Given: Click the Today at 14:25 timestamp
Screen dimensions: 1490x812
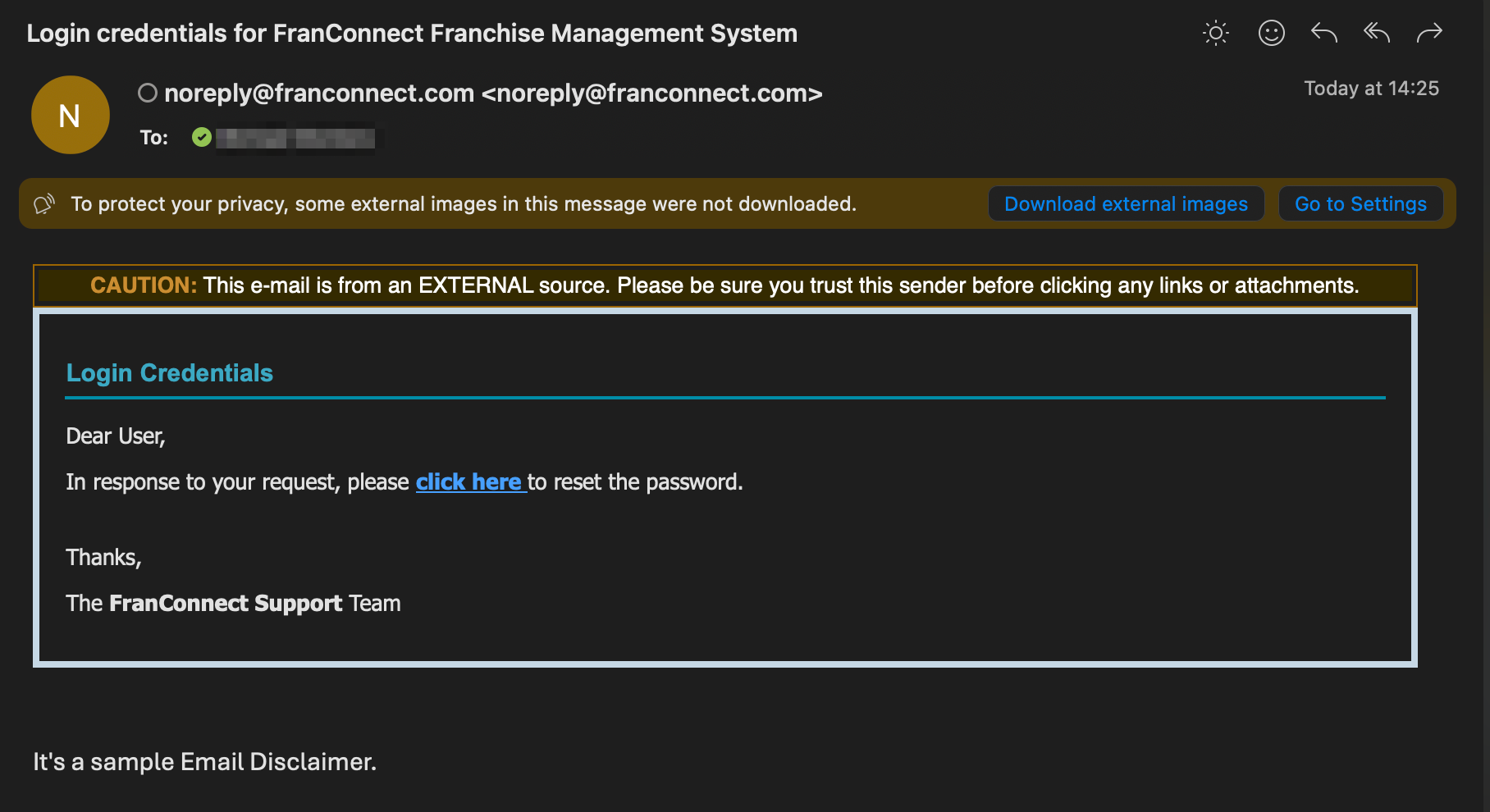Looking at the screenshot, I should pyautogui.click(x=1372, y=88).
